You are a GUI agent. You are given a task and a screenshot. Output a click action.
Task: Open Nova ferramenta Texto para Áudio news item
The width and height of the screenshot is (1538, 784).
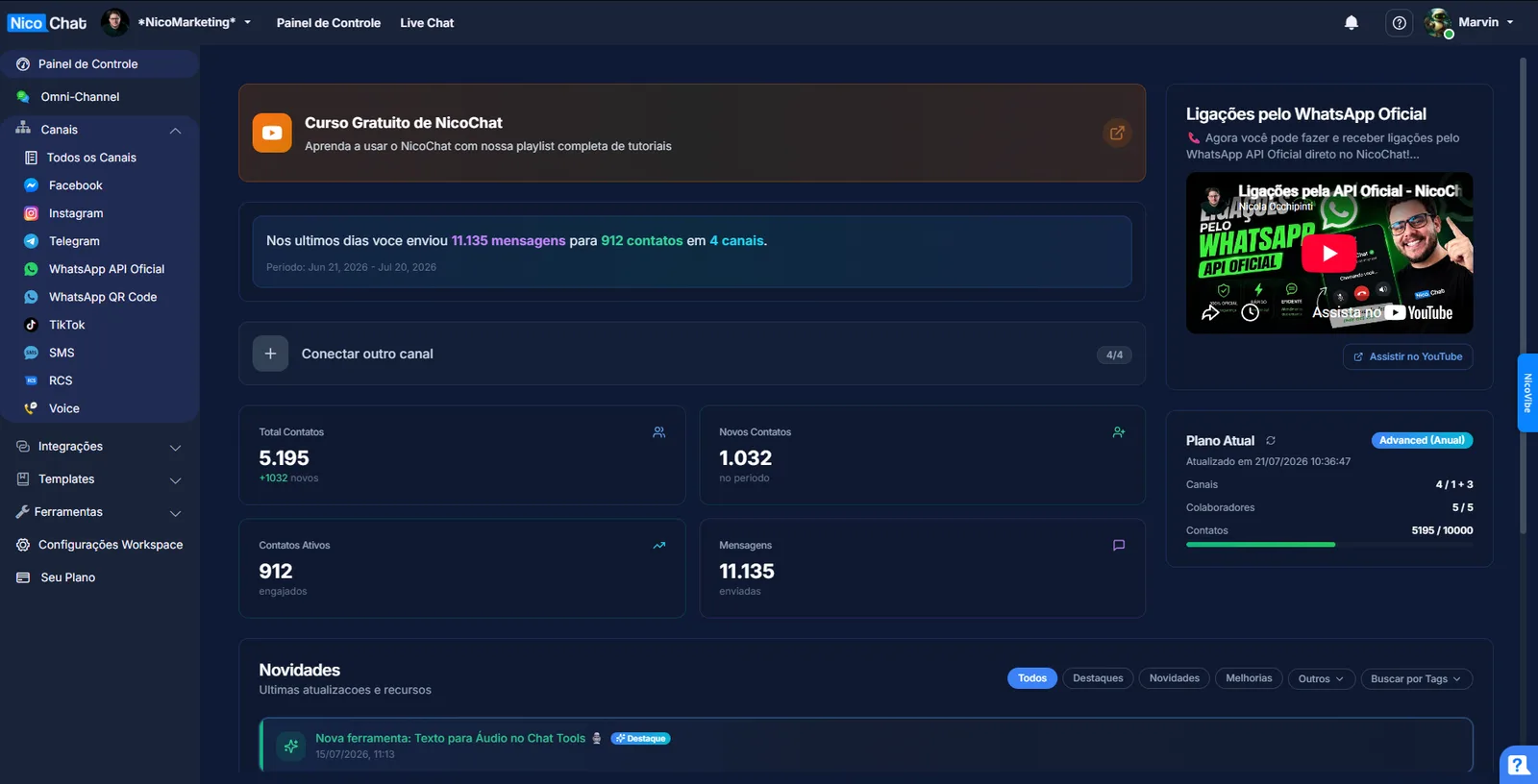pos(866,745)
